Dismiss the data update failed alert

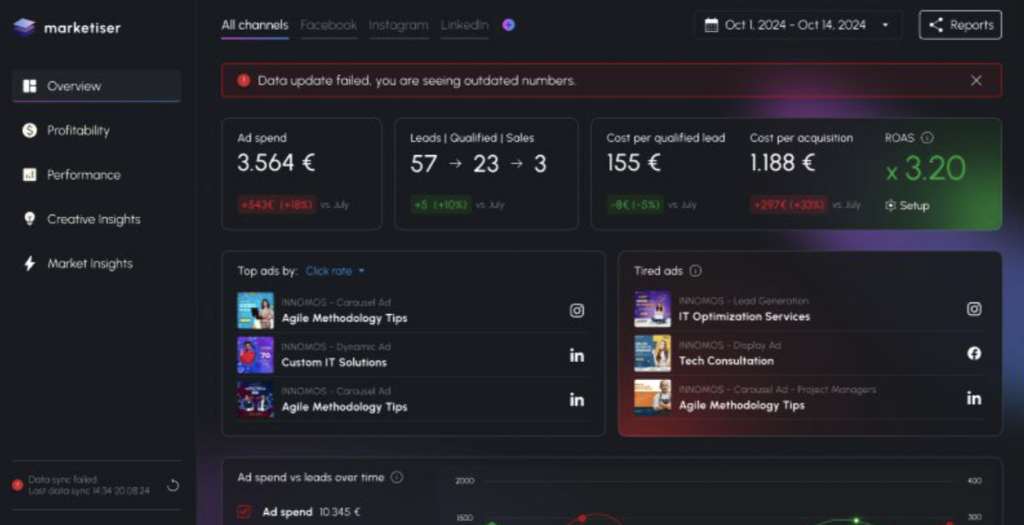[976, 80]
